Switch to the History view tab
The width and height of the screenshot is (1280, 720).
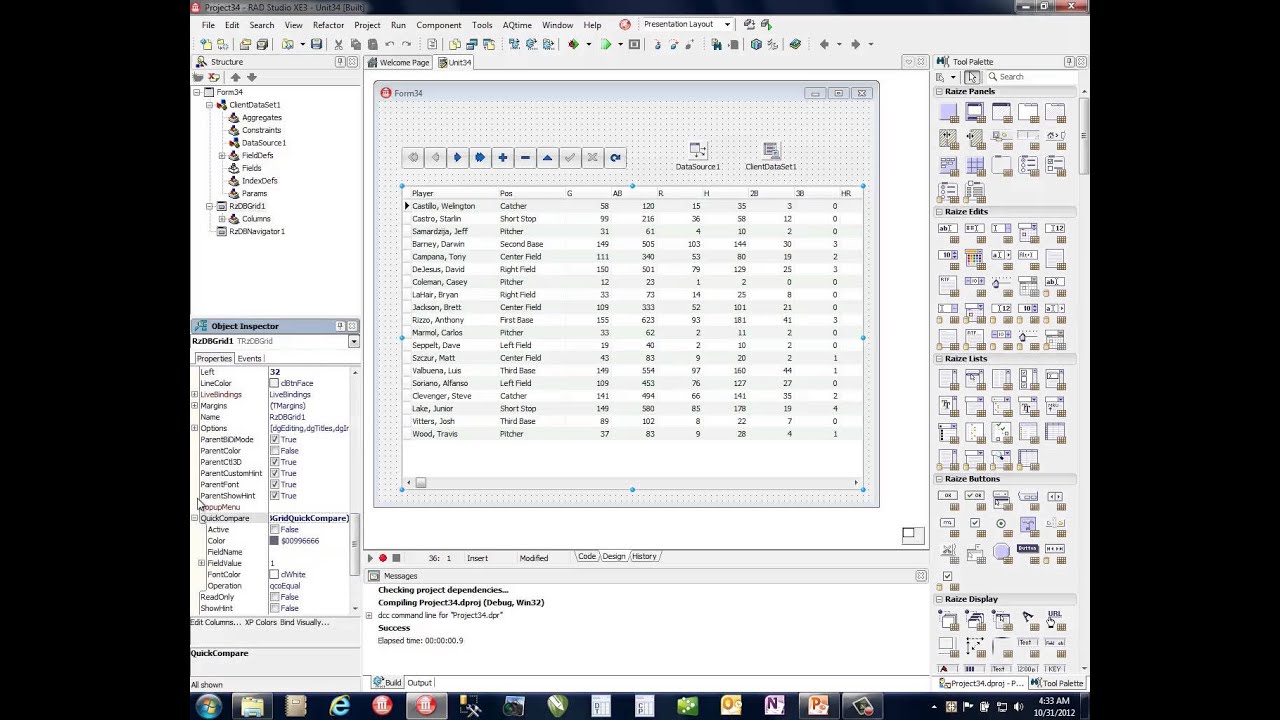pos(644,556)
